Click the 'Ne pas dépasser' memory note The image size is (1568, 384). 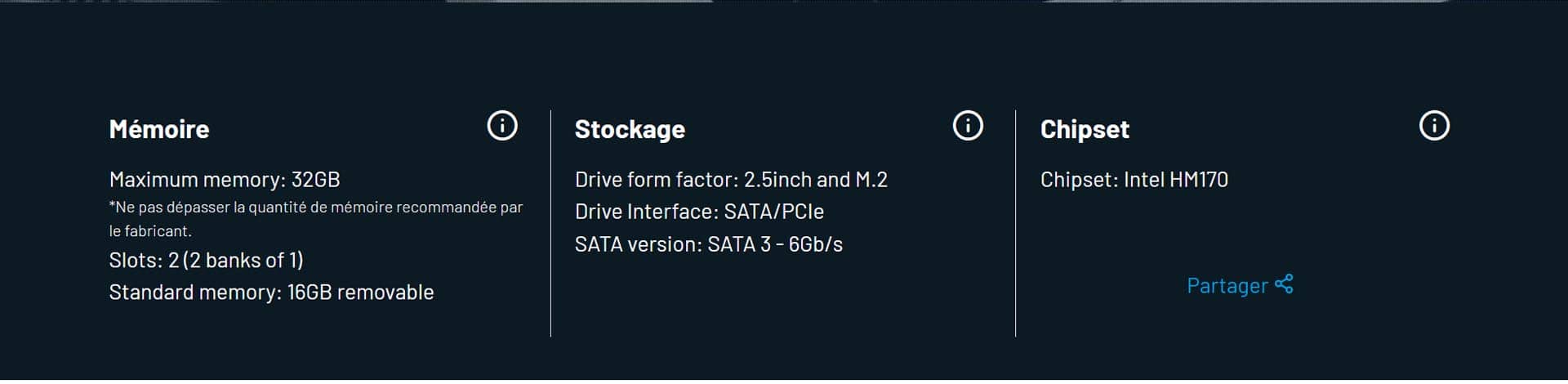coord(316,219)
